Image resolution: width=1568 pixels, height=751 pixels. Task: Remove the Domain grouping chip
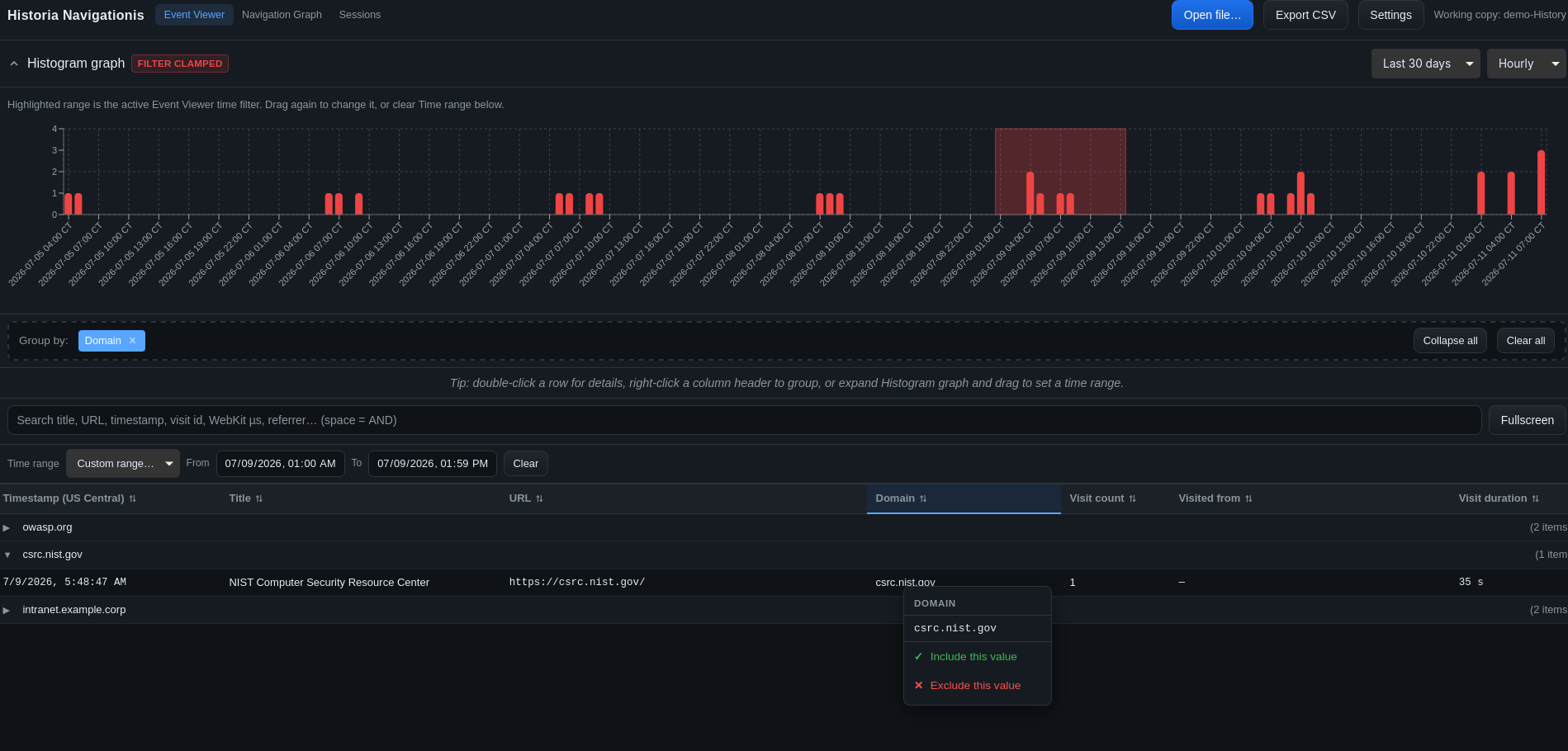[132, 341]
